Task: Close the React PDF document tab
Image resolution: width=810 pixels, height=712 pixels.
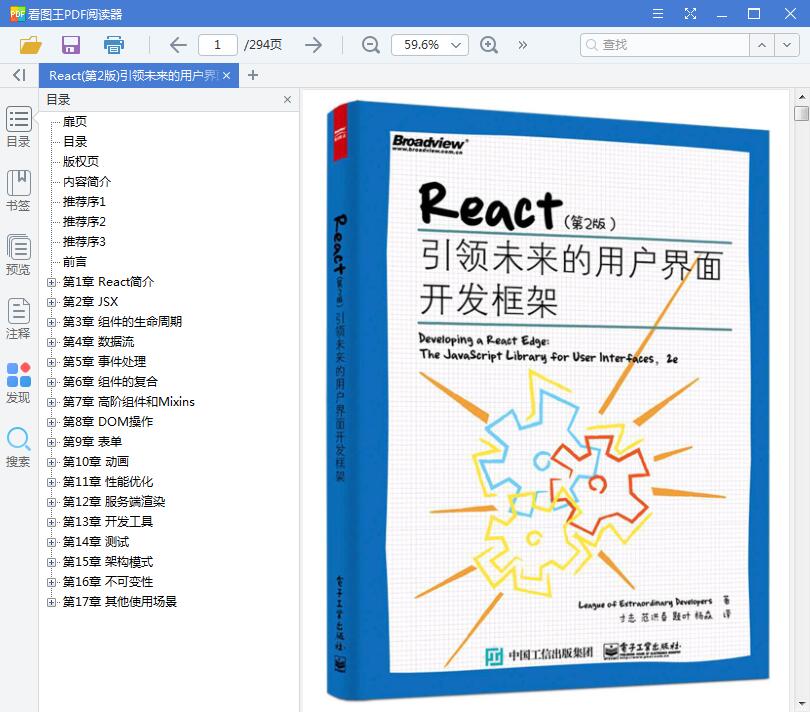Action: pyautogui.click(x=226, y=75)
